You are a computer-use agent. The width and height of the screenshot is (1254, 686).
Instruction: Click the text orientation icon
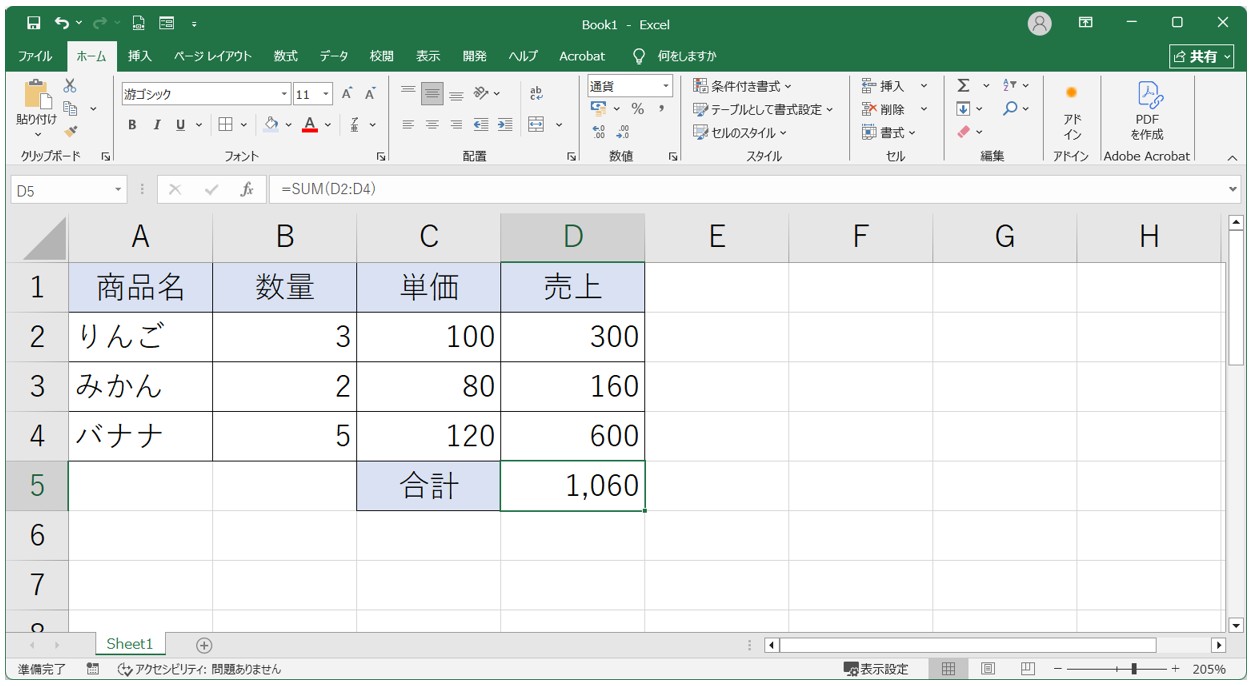481,94
